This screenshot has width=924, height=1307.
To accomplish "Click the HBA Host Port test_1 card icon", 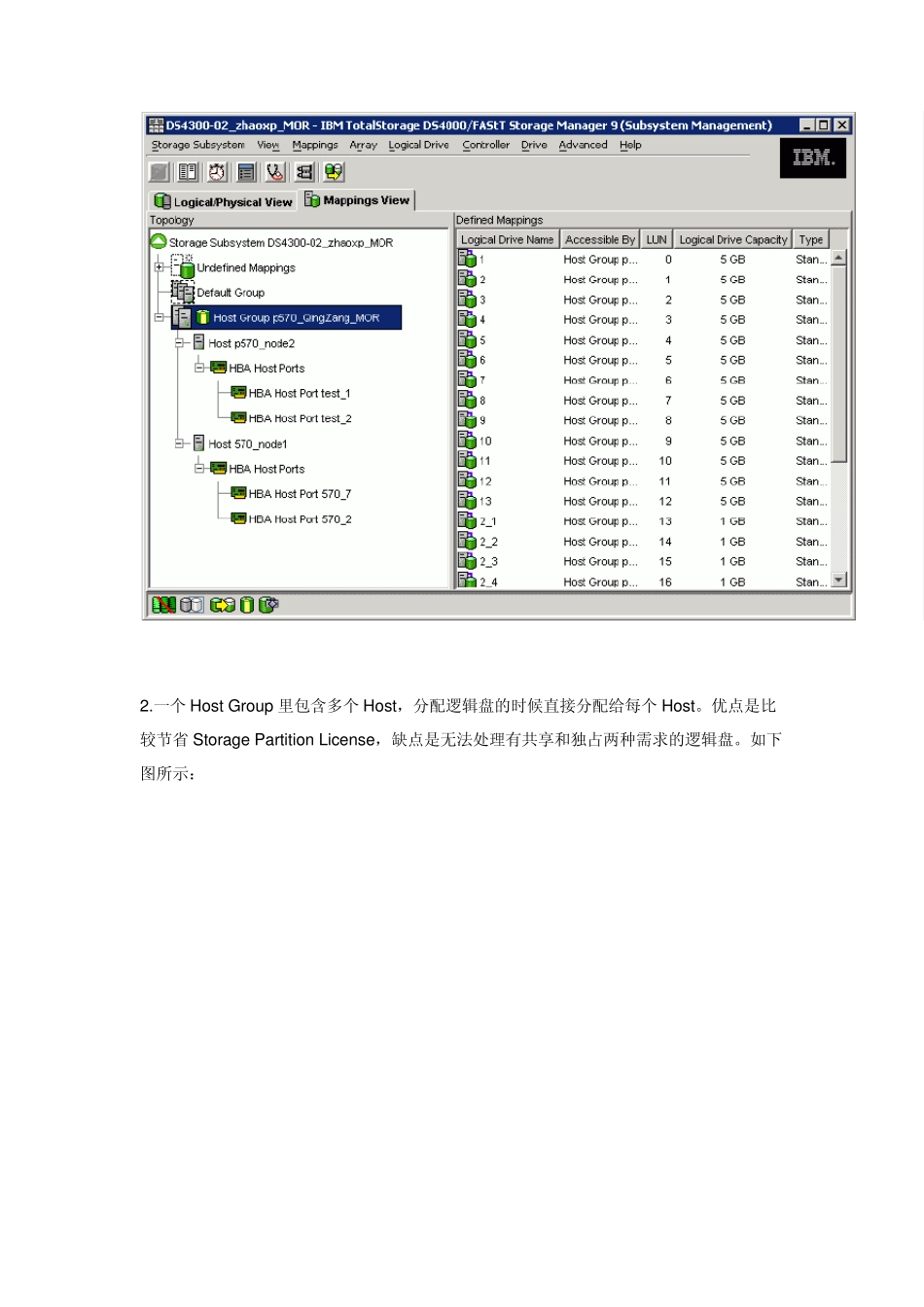I will click(x=238, y=393).
